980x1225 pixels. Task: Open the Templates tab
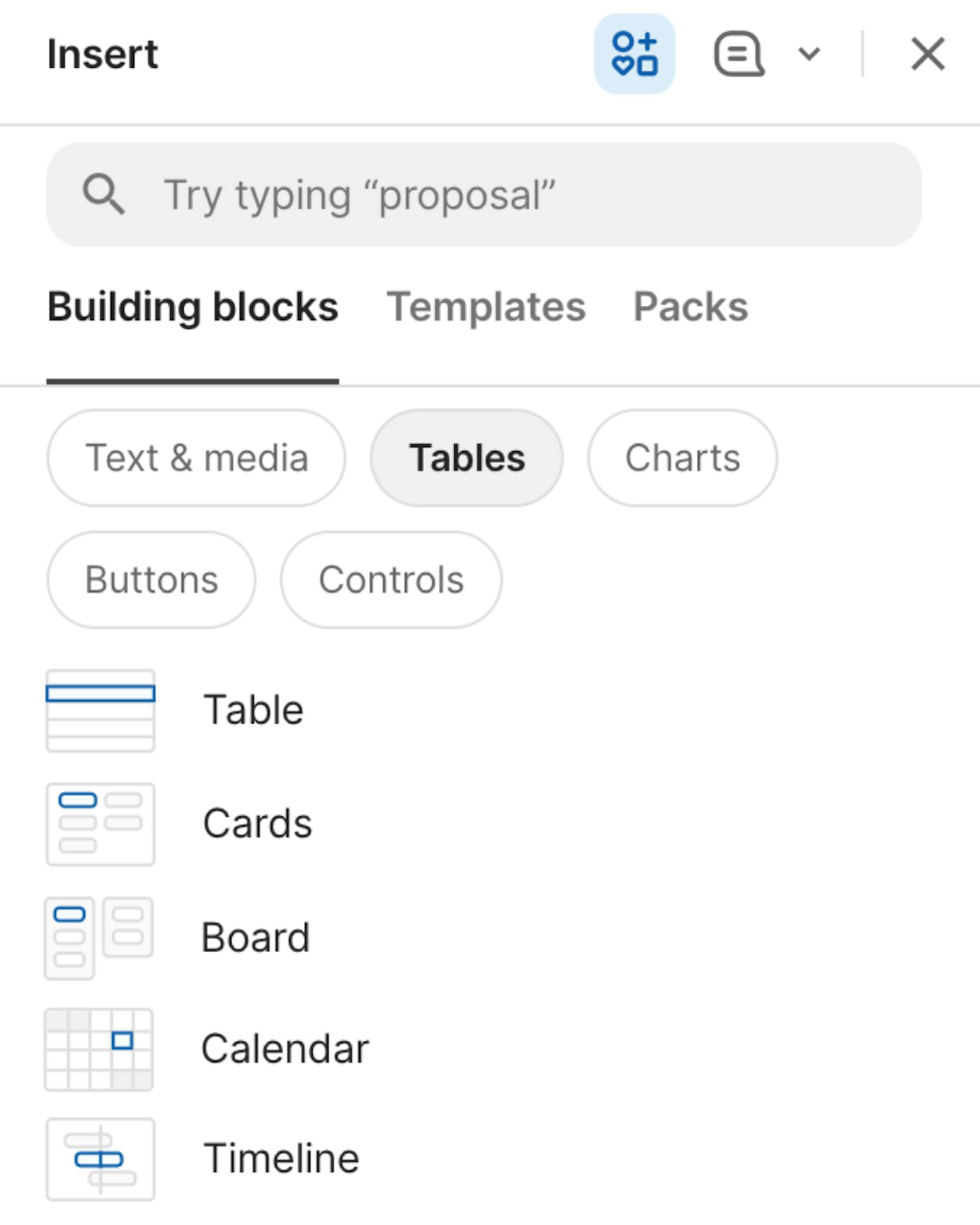point(486,307)
